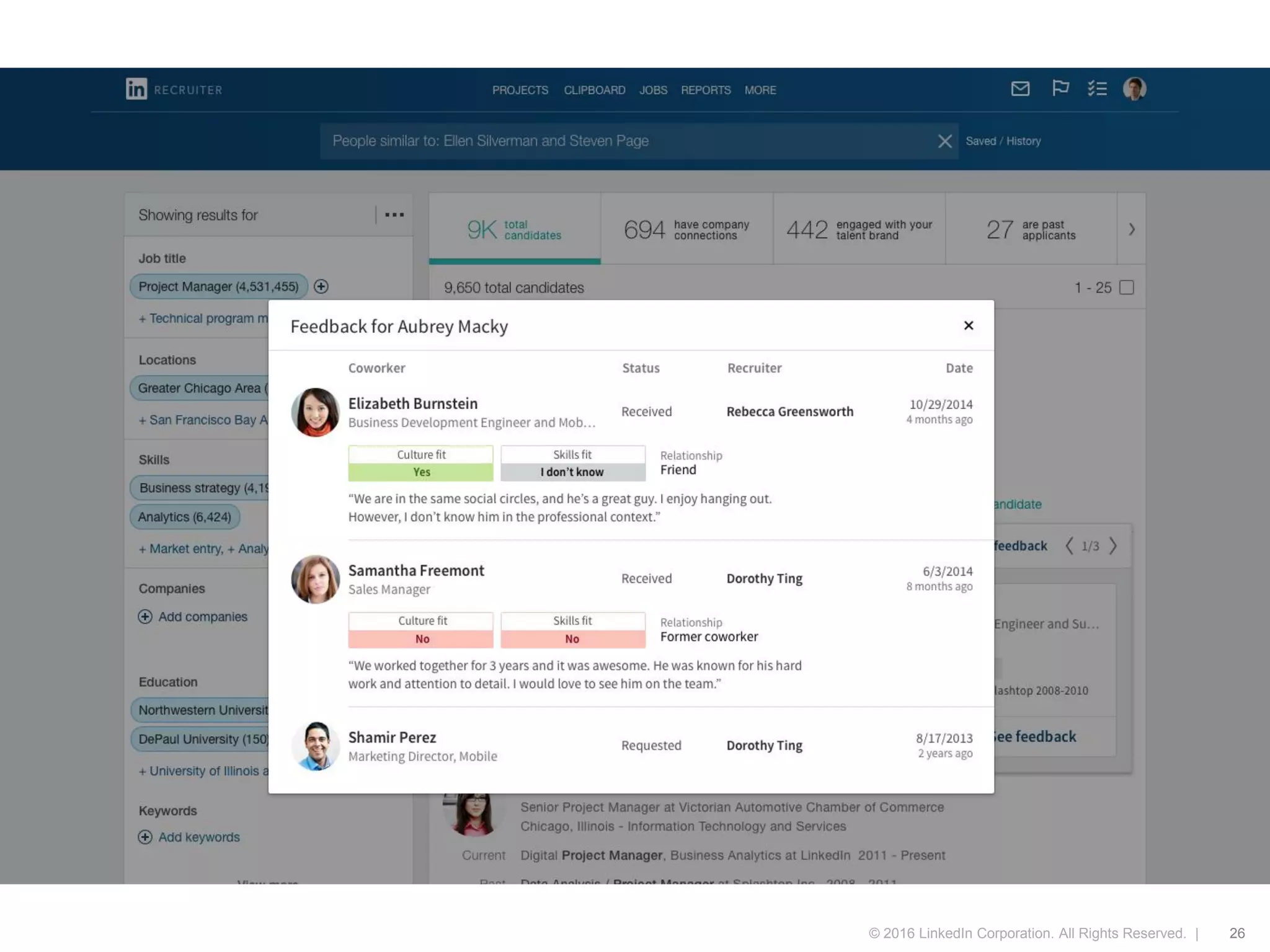
Task: Close the Feedback for Aubrey Macky dialog
Action: (969, 326)
